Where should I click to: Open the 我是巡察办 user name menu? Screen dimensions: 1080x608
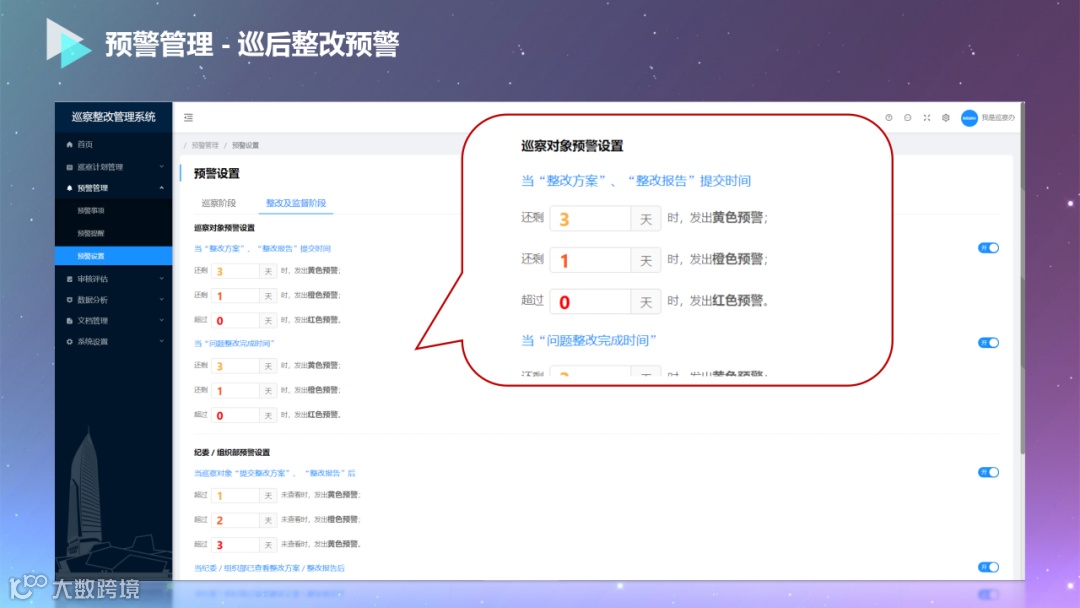click(x=997, y=118)
